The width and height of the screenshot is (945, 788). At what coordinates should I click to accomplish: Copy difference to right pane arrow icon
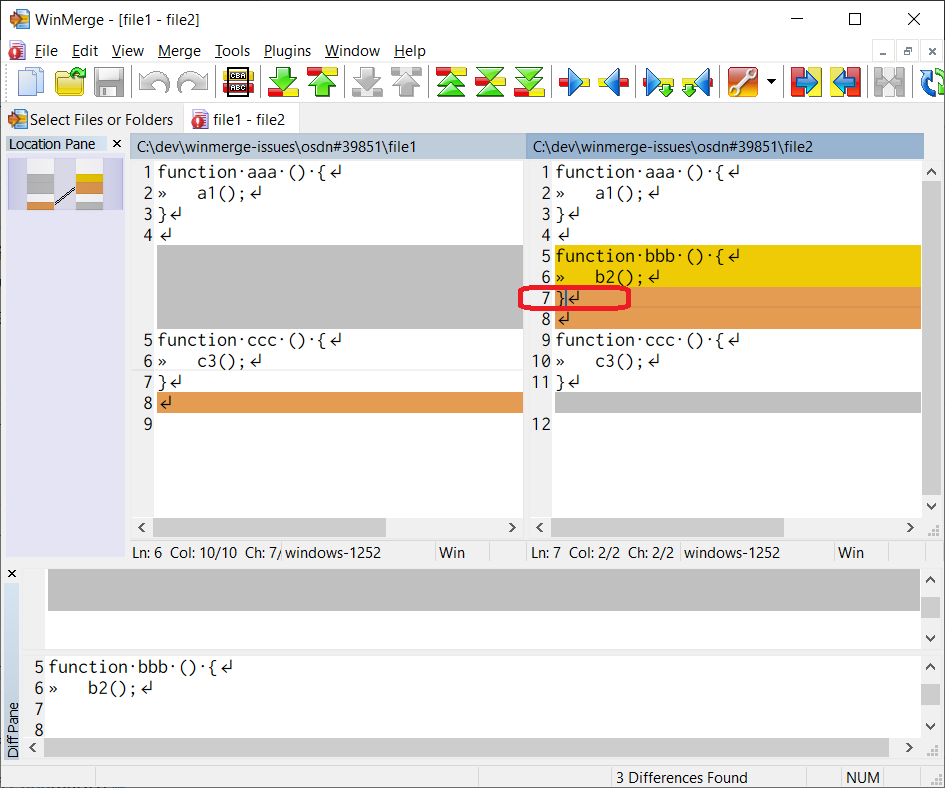(573, 83)
